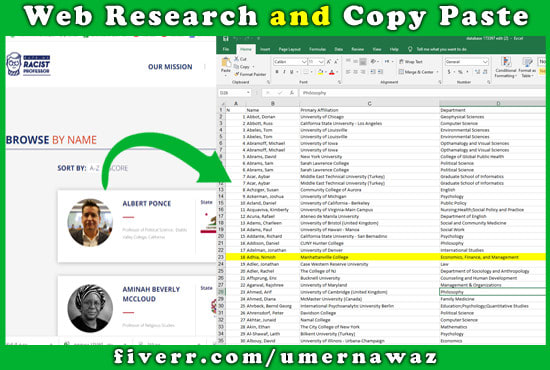
Task: Apply middle vertical alignment
Action: coord(355,61)
